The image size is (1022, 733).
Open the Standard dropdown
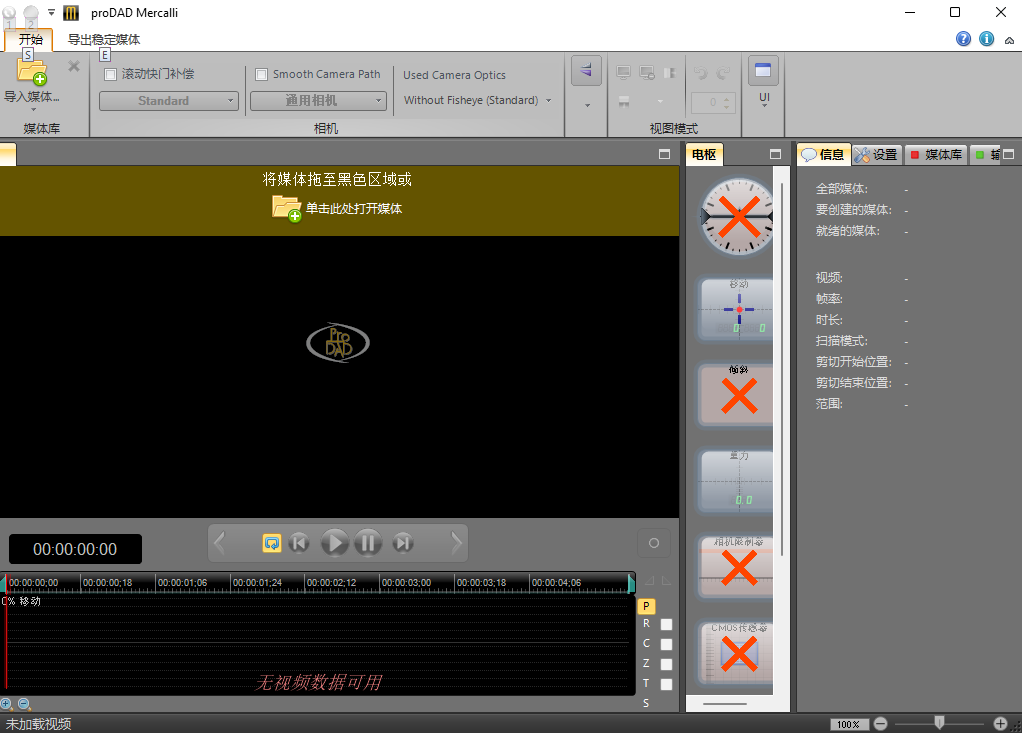169,101
